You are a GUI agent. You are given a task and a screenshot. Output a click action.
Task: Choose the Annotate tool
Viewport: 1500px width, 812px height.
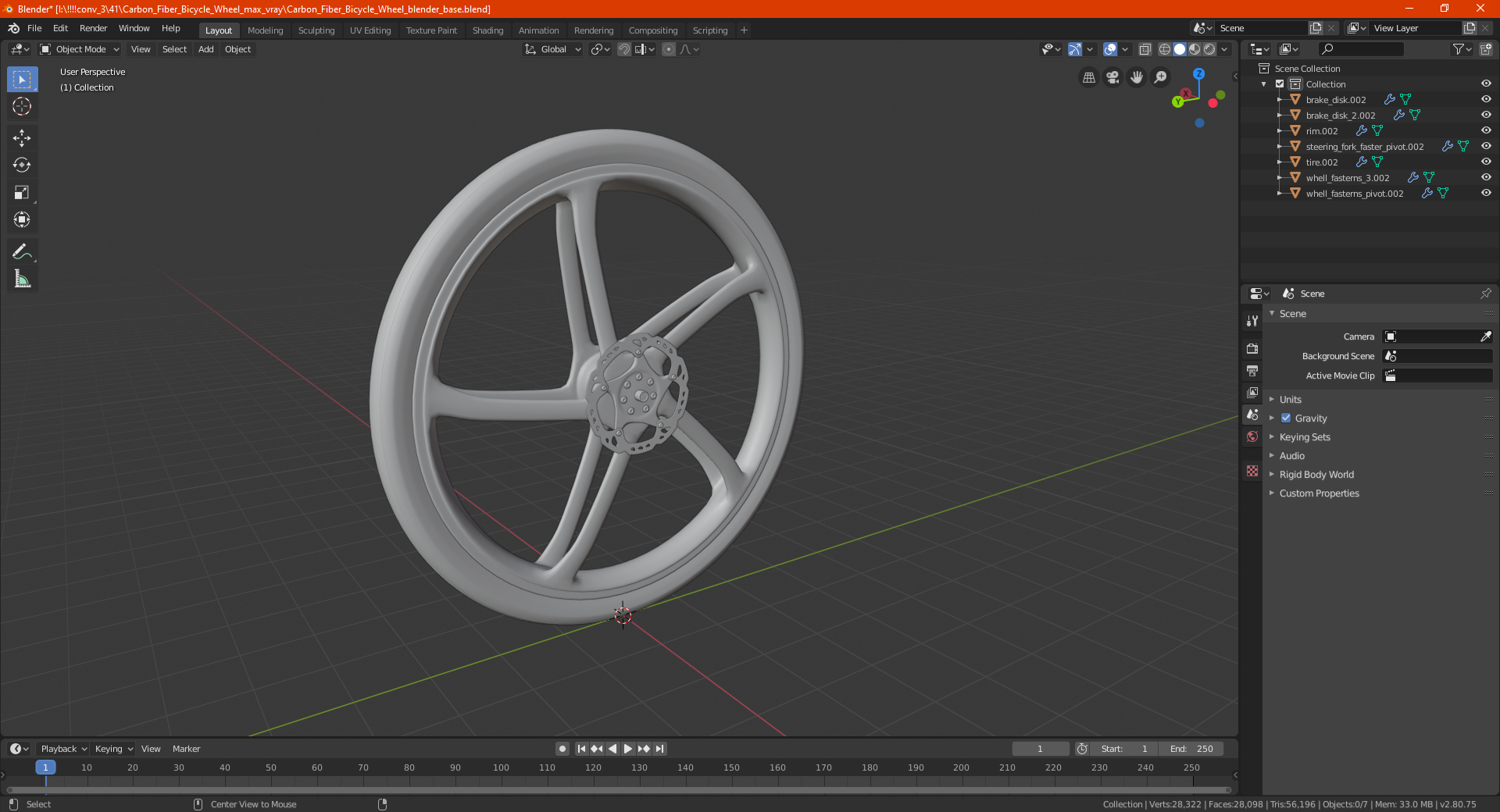tap(22, 251)
